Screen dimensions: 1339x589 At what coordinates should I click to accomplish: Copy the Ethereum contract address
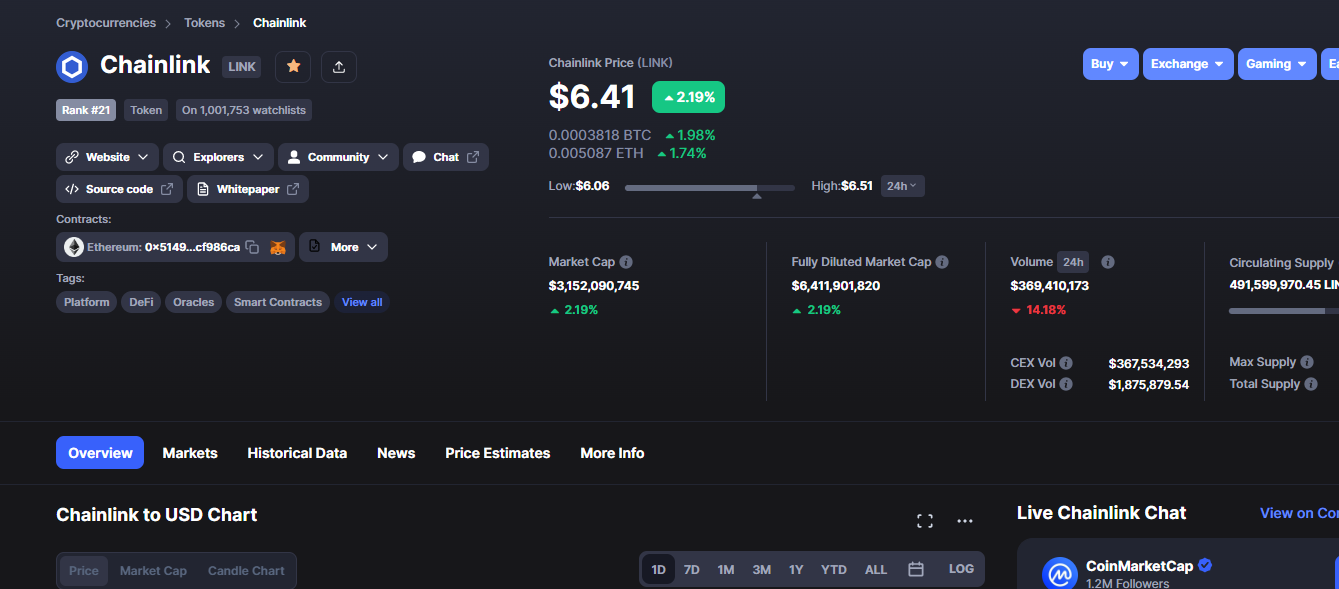coord(253,247)
